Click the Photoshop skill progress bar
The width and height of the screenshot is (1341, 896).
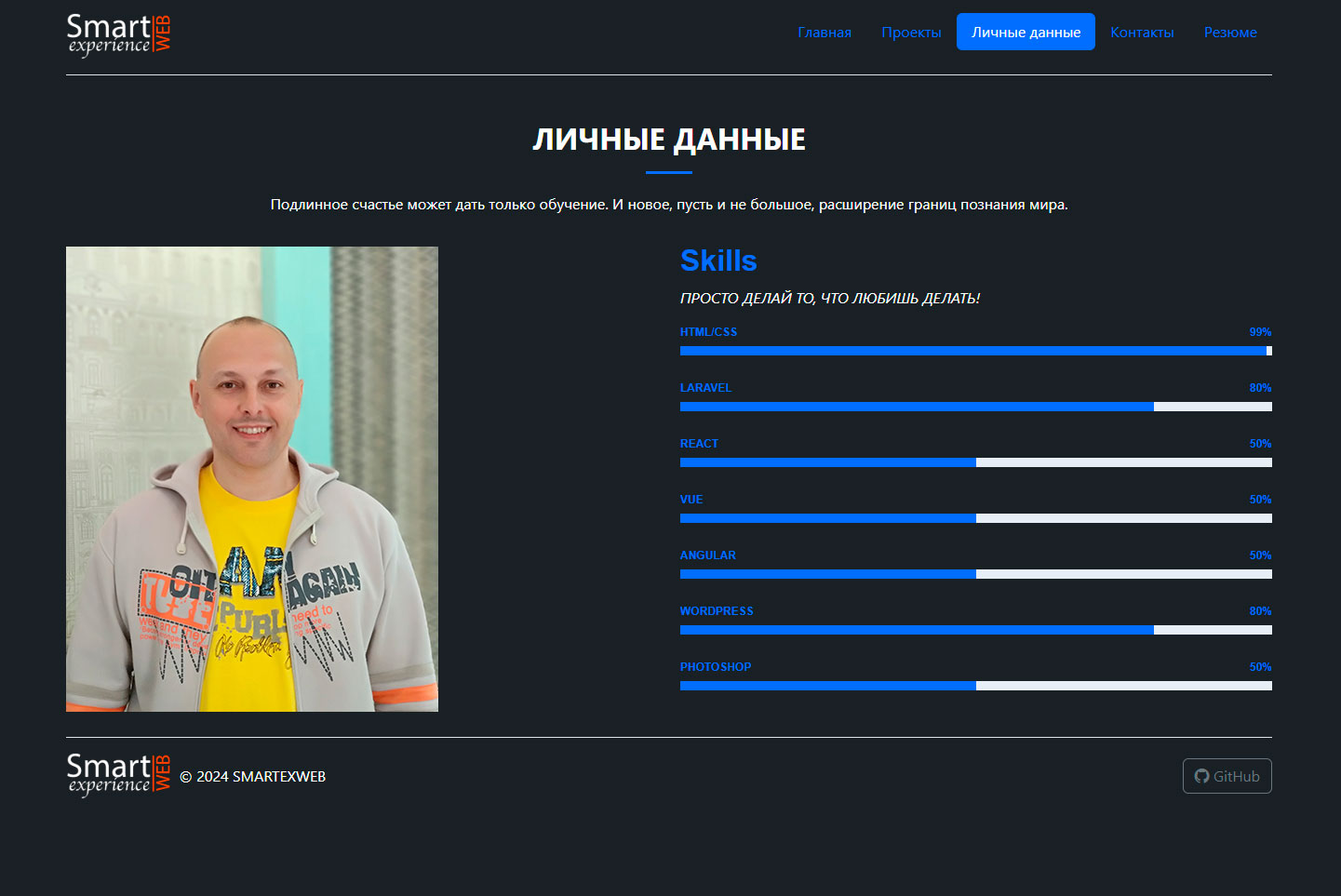coord(975,686)
